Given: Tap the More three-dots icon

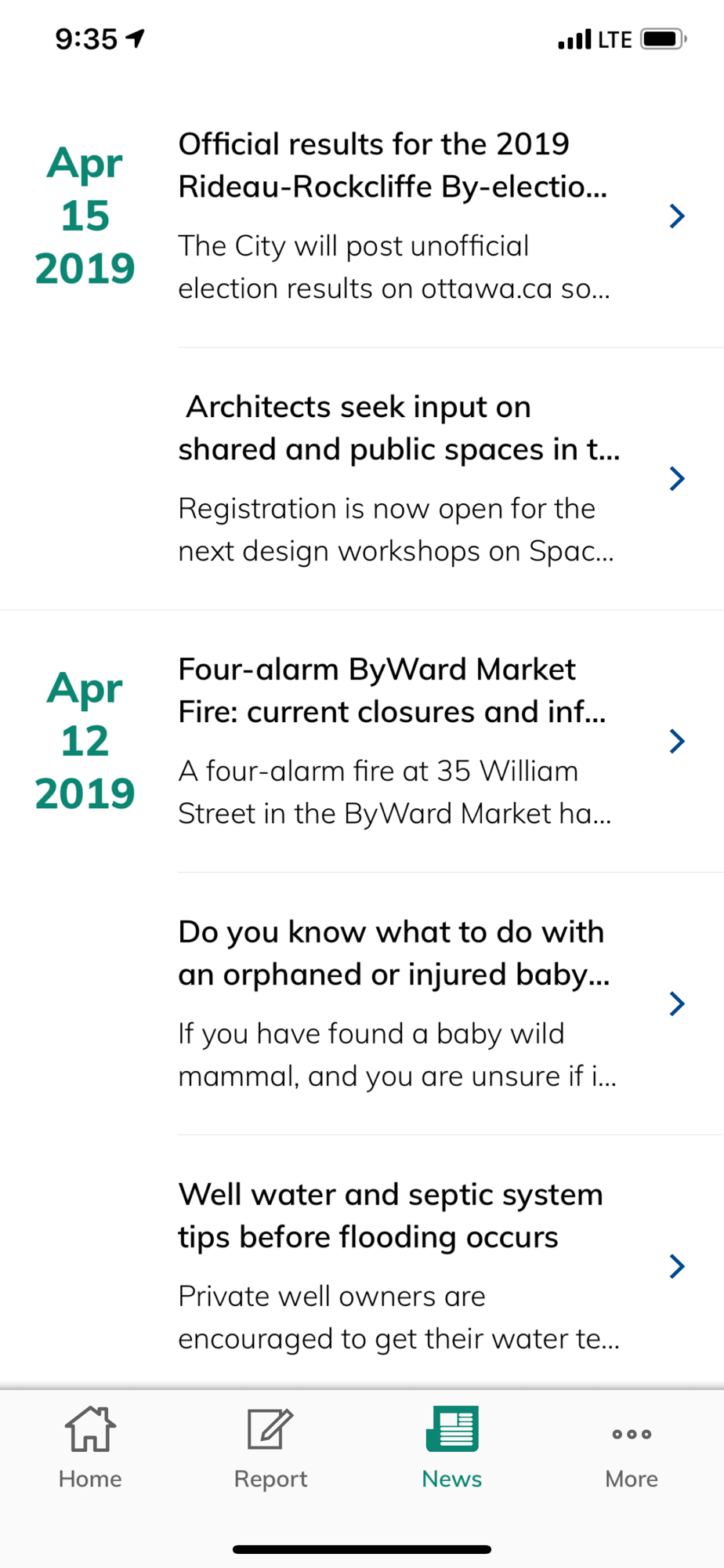Looking at the screenshot, I should (632, 1434).
